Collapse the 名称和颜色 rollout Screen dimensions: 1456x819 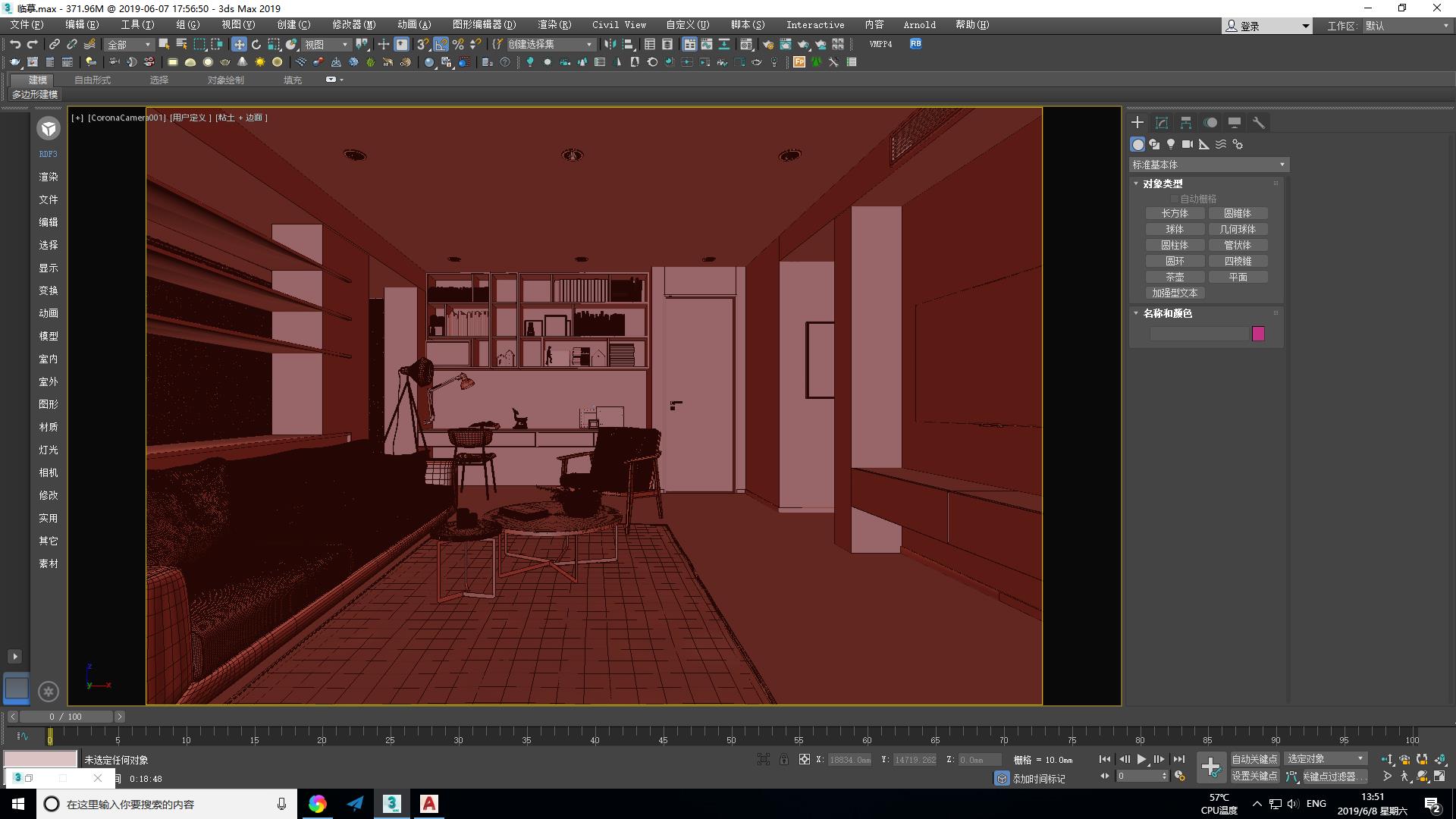(x=1136, y=313)
